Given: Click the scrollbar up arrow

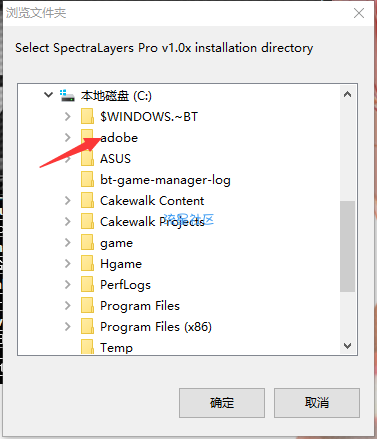Looking at the screenshot, I should (x=347, y=94).
